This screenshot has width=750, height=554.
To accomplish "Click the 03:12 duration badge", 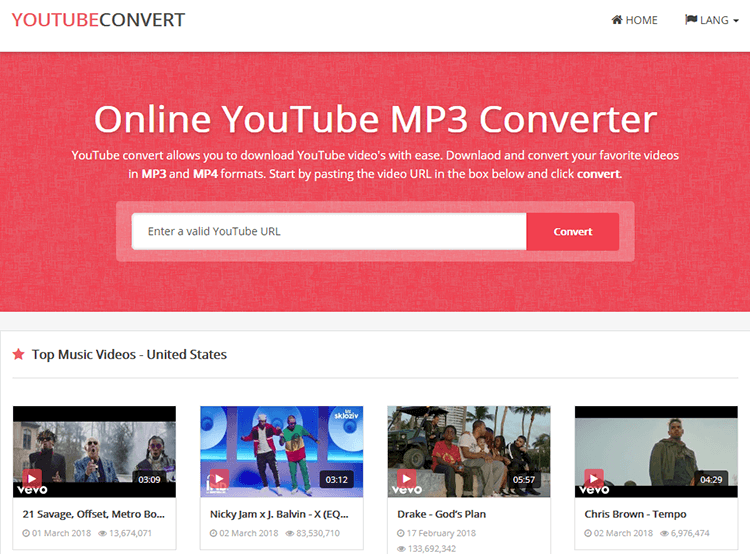I will click(x=337, y=479).
